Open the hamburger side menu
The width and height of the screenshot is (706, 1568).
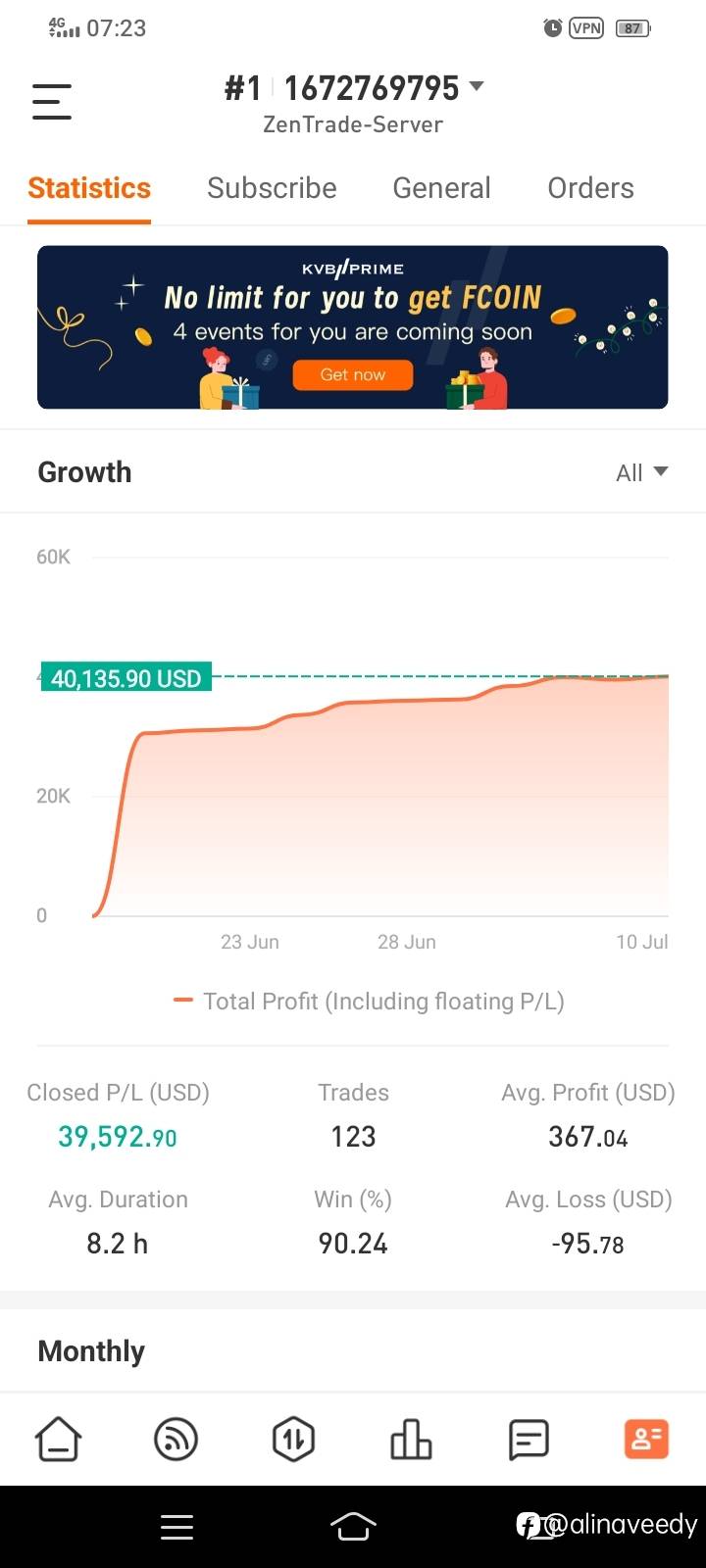coord(52,102)
